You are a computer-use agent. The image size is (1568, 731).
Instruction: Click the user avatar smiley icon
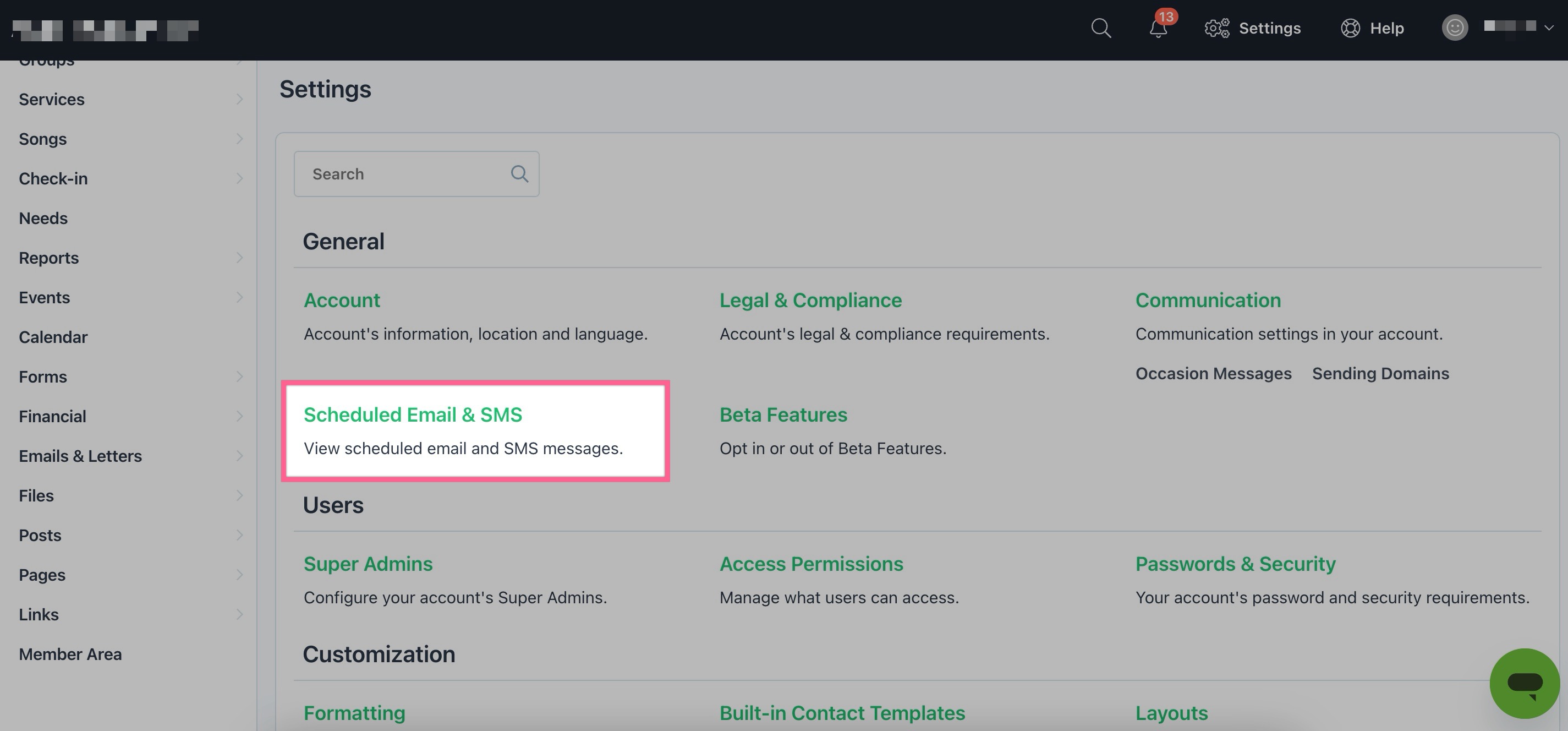(x=1455, y=28)
